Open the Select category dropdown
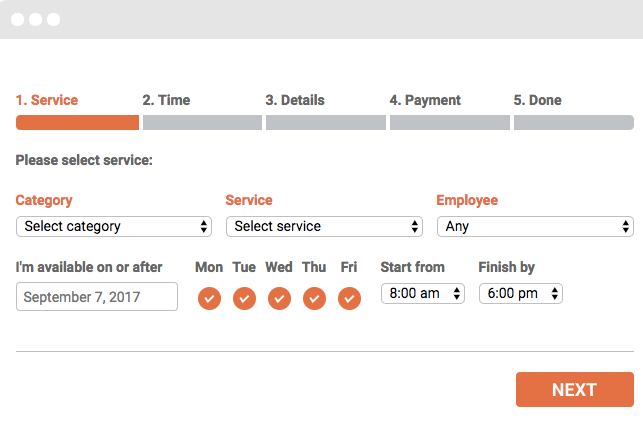 coord(114,226)
